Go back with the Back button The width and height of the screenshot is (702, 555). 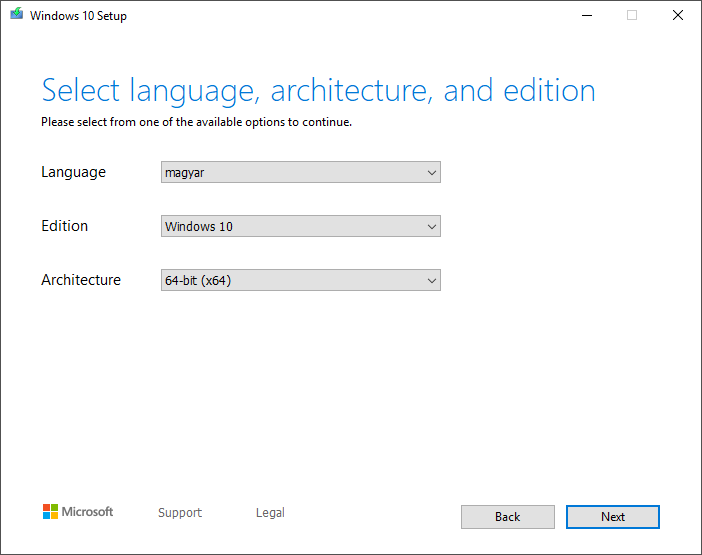pos(507,517)
